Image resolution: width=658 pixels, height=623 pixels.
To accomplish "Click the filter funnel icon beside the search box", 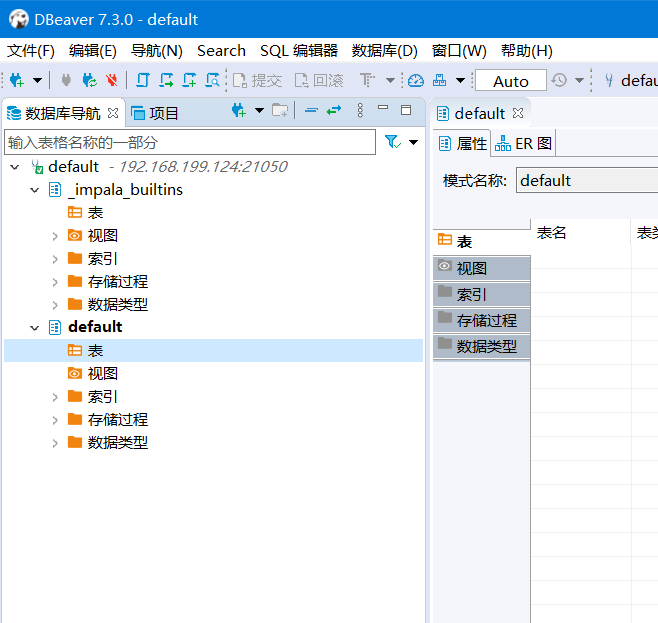I will [x=392, y=142].
